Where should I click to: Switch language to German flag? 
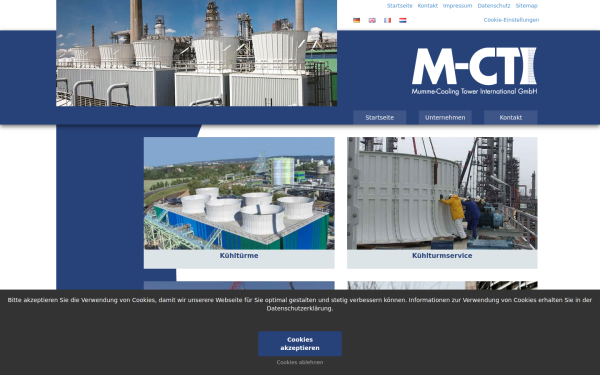[x=356, y=20]
